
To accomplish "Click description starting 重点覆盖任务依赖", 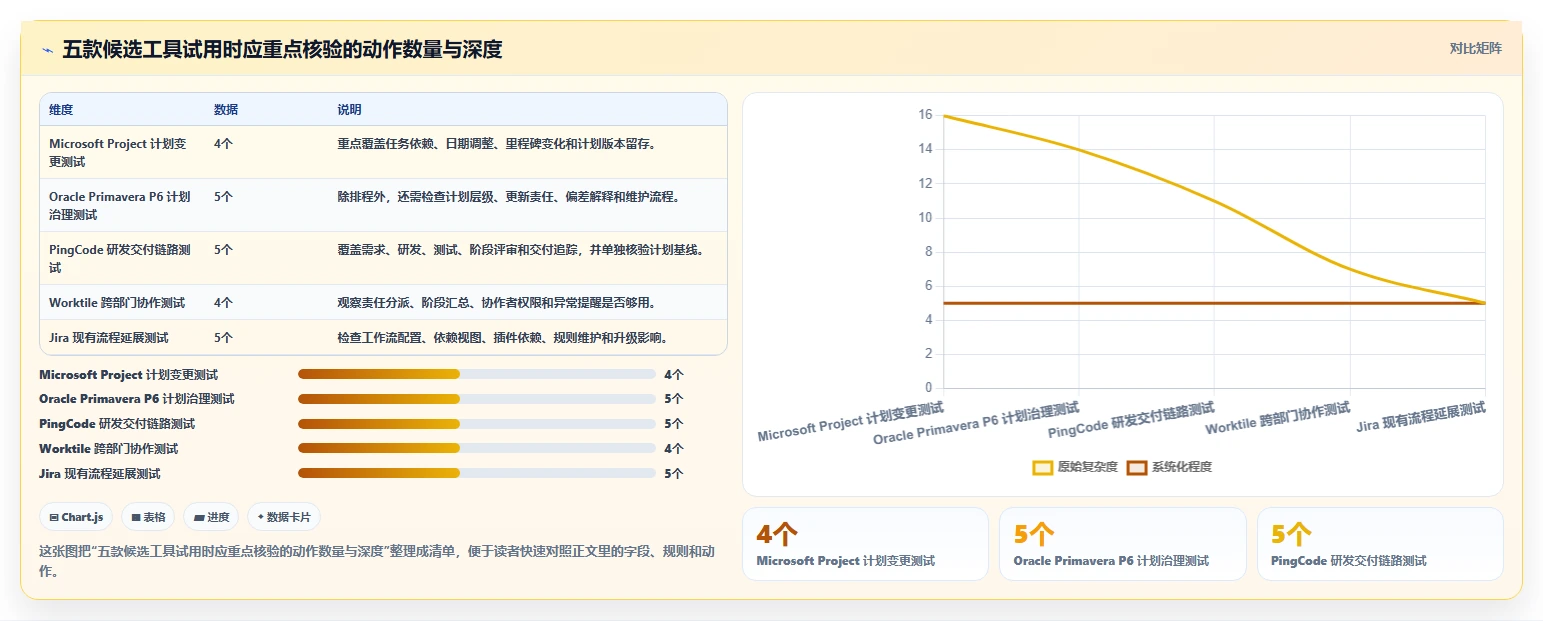I will pyautogui.click(x=497, y=144).
